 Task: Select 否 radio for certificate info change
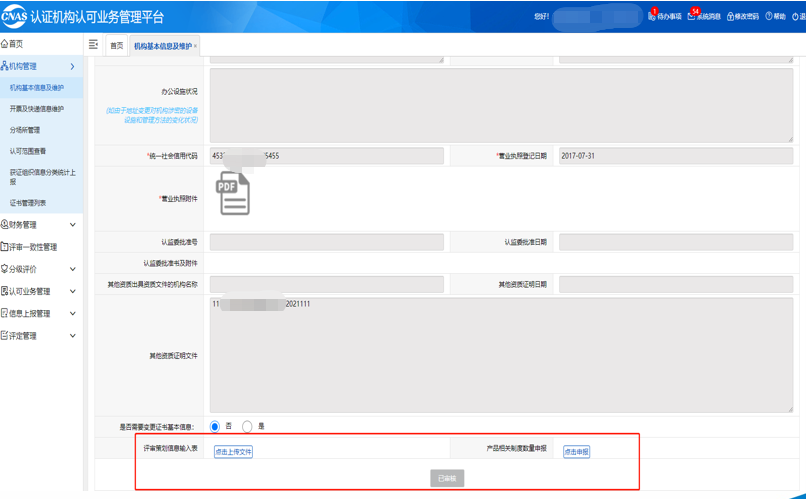(215, 427)
